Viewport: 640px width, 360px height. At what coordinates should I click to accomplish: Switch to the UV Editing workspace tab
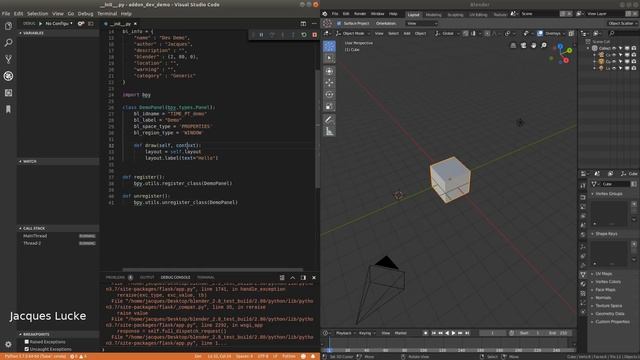click(478, 14)
